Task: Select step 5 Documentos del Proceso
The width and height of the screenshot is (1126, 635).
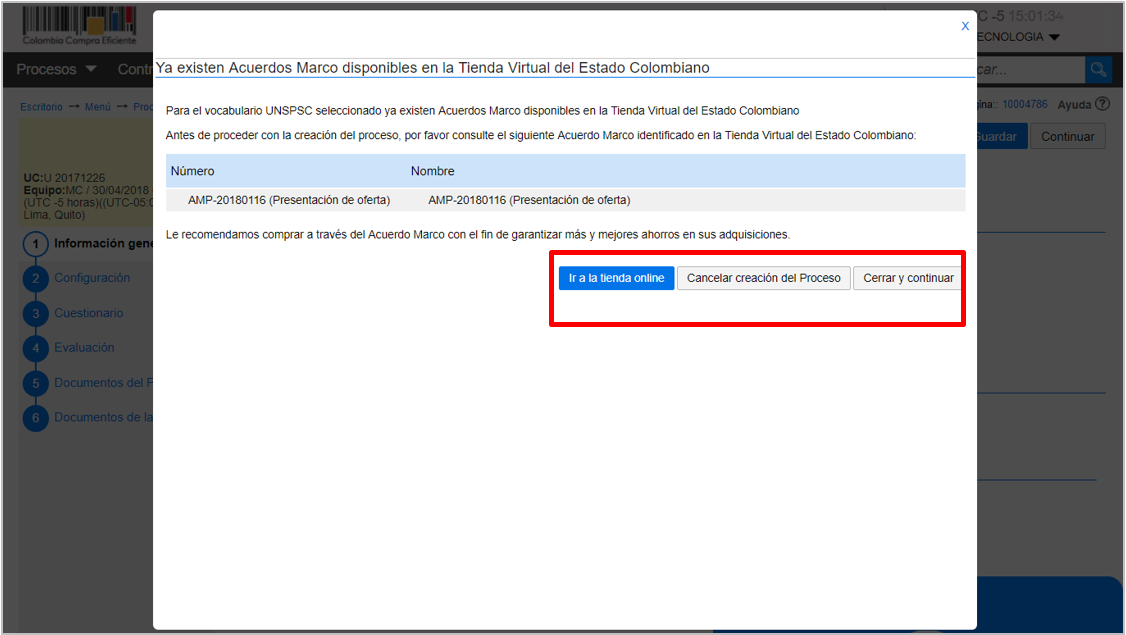Action: click(88, 383)
